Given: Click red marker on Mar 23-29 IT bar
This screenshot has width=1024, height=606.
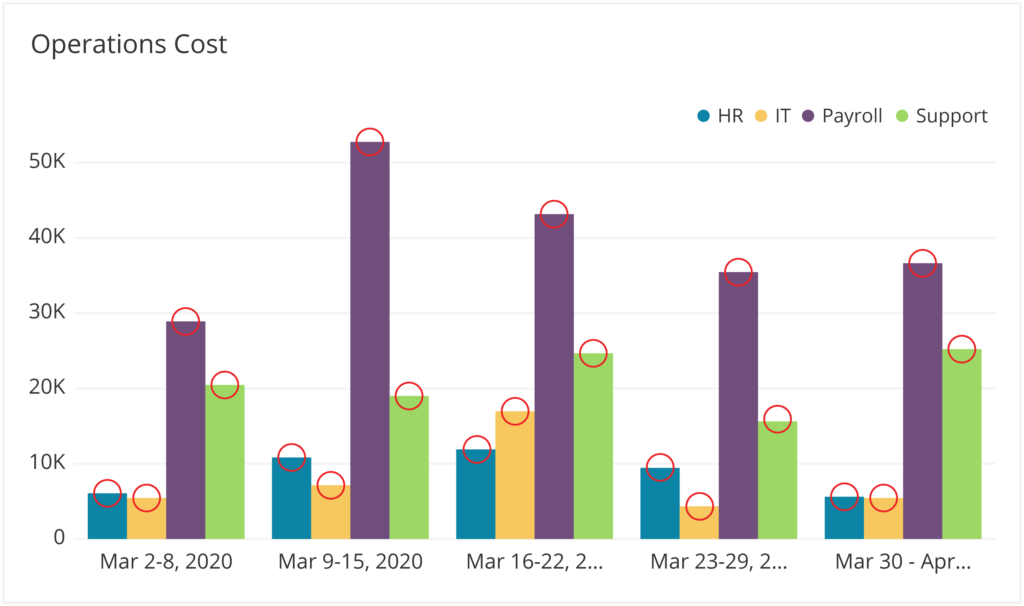Looking at the screenshot, I should tap(699, 506).
